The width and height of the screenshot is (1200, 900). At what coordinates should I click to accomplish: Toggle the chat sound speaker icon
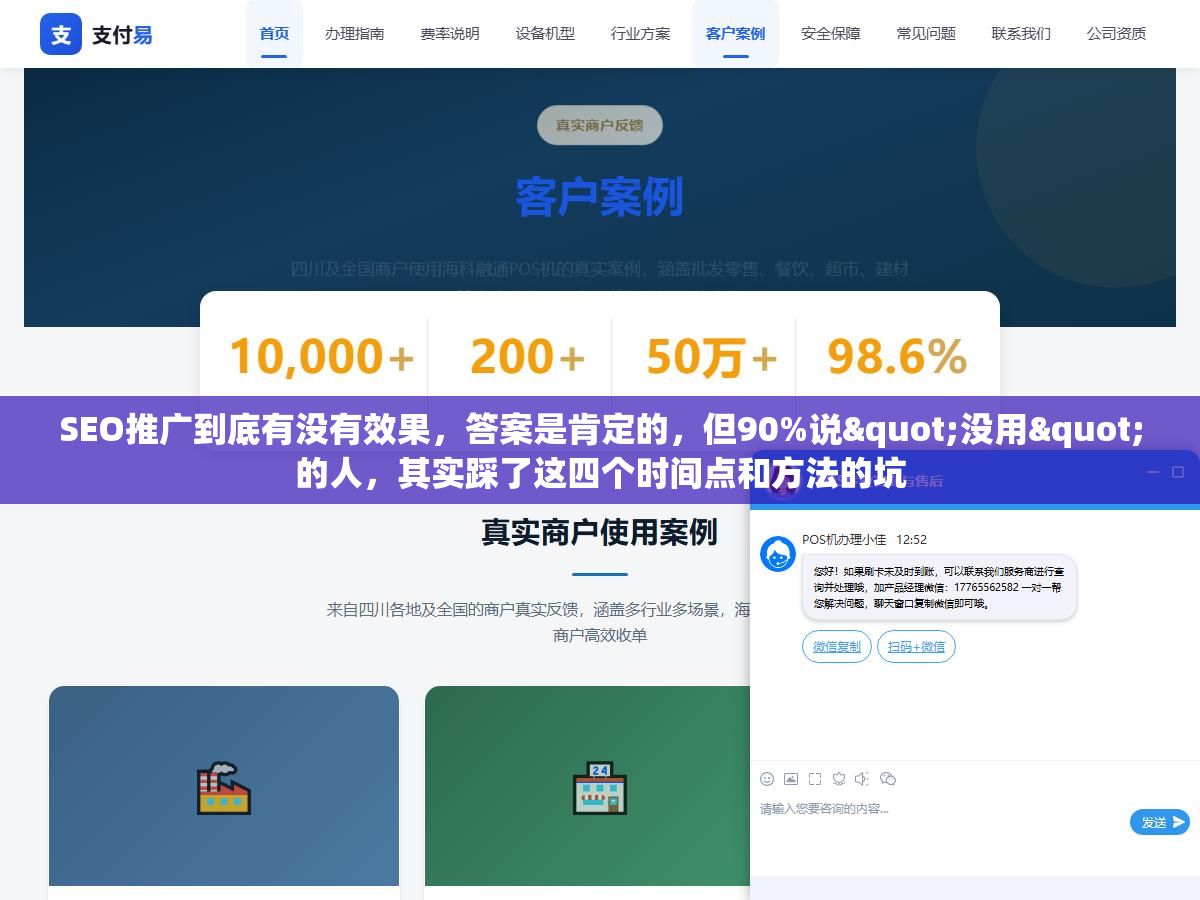(862, 778)
